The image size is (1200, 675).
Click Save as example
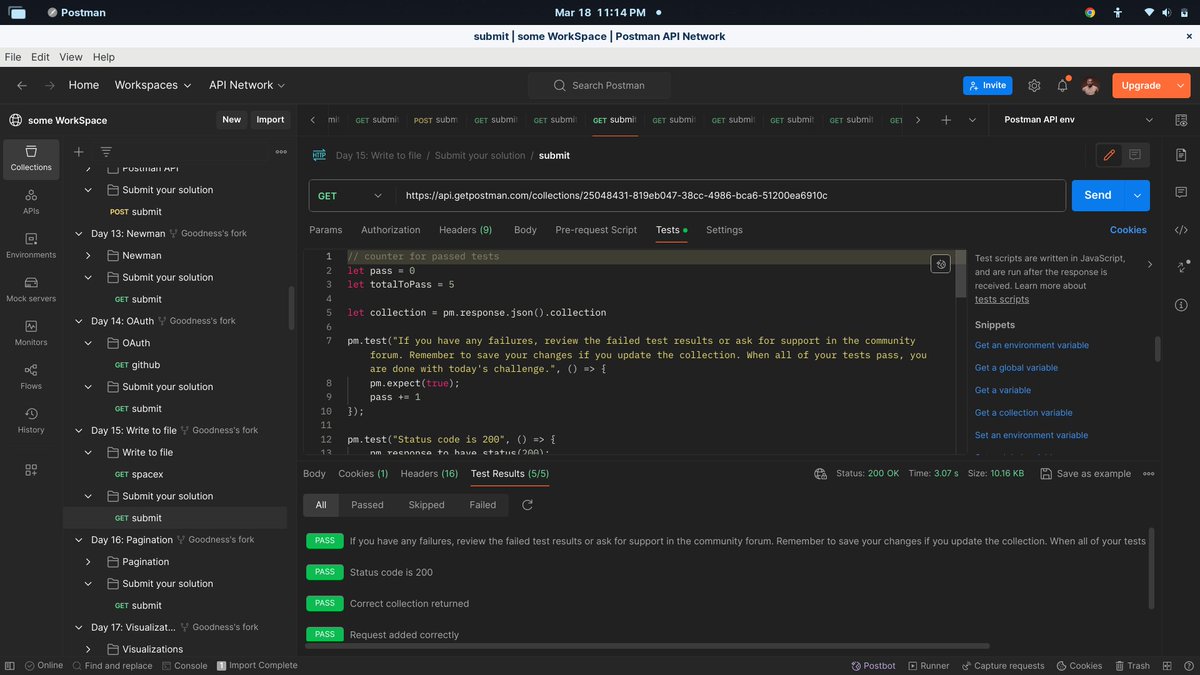(1085, 474)
